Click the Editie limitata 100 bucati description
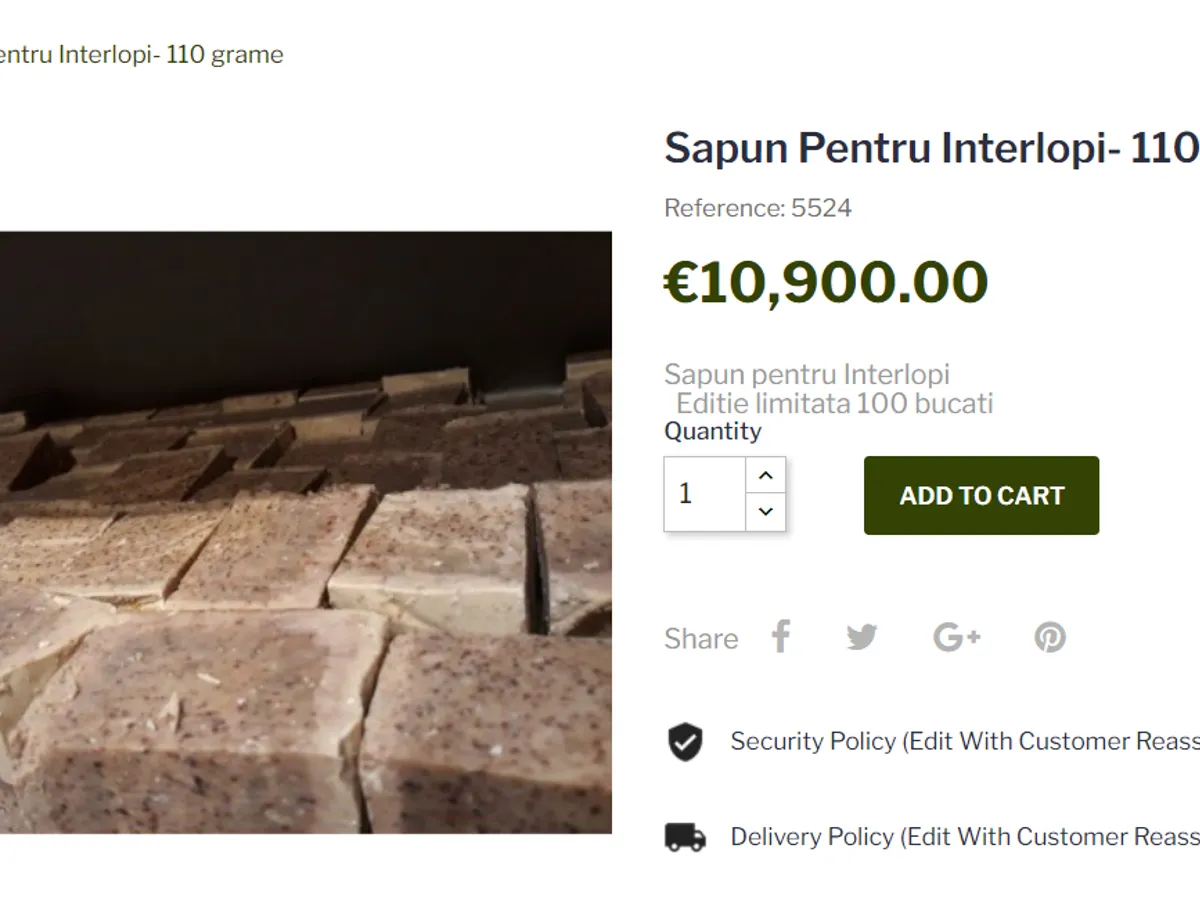This screenshot has width=1200, height=900. (x=834, y=404)
